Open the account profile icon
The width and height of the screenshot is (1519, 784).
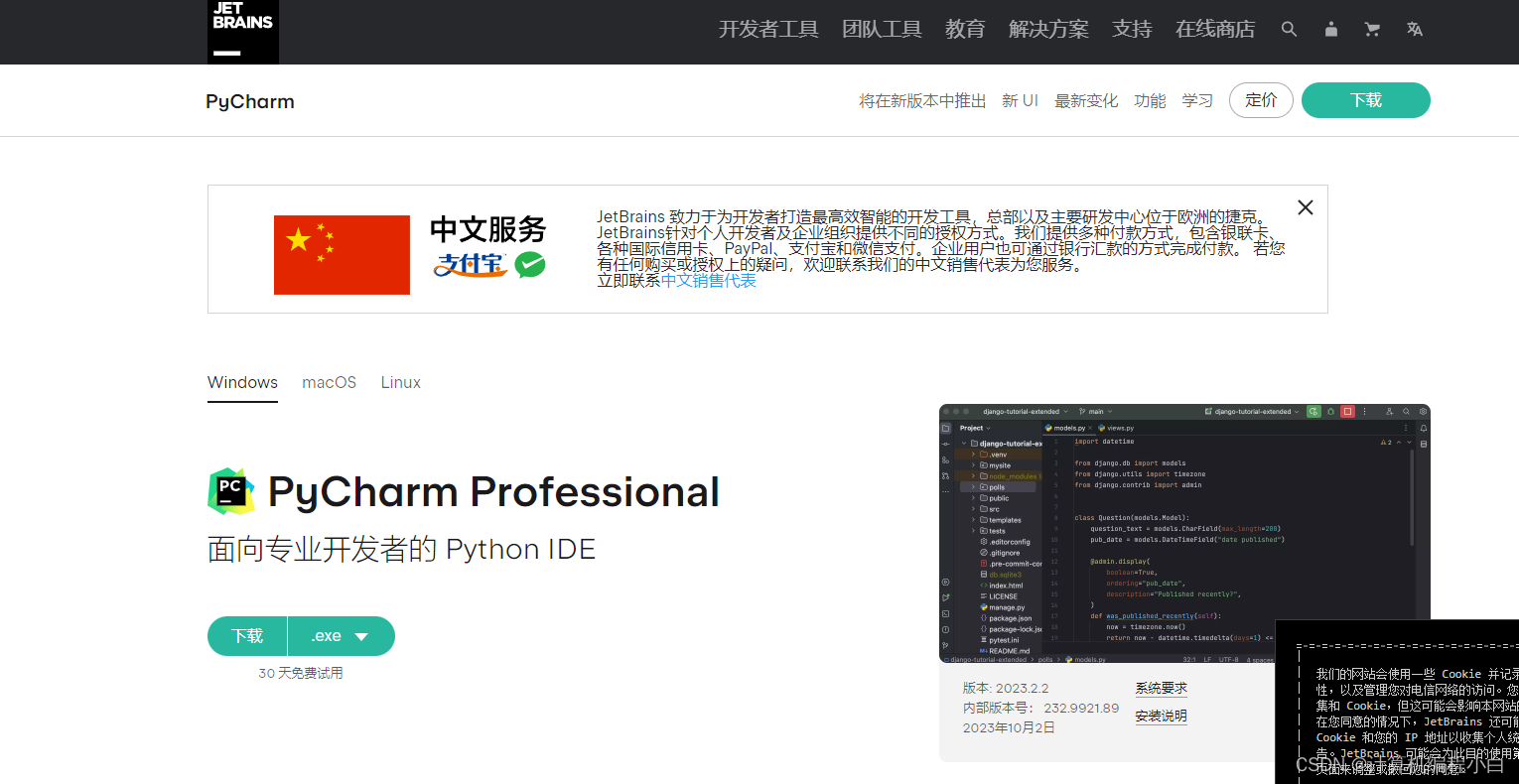(x=1330, y=30)
